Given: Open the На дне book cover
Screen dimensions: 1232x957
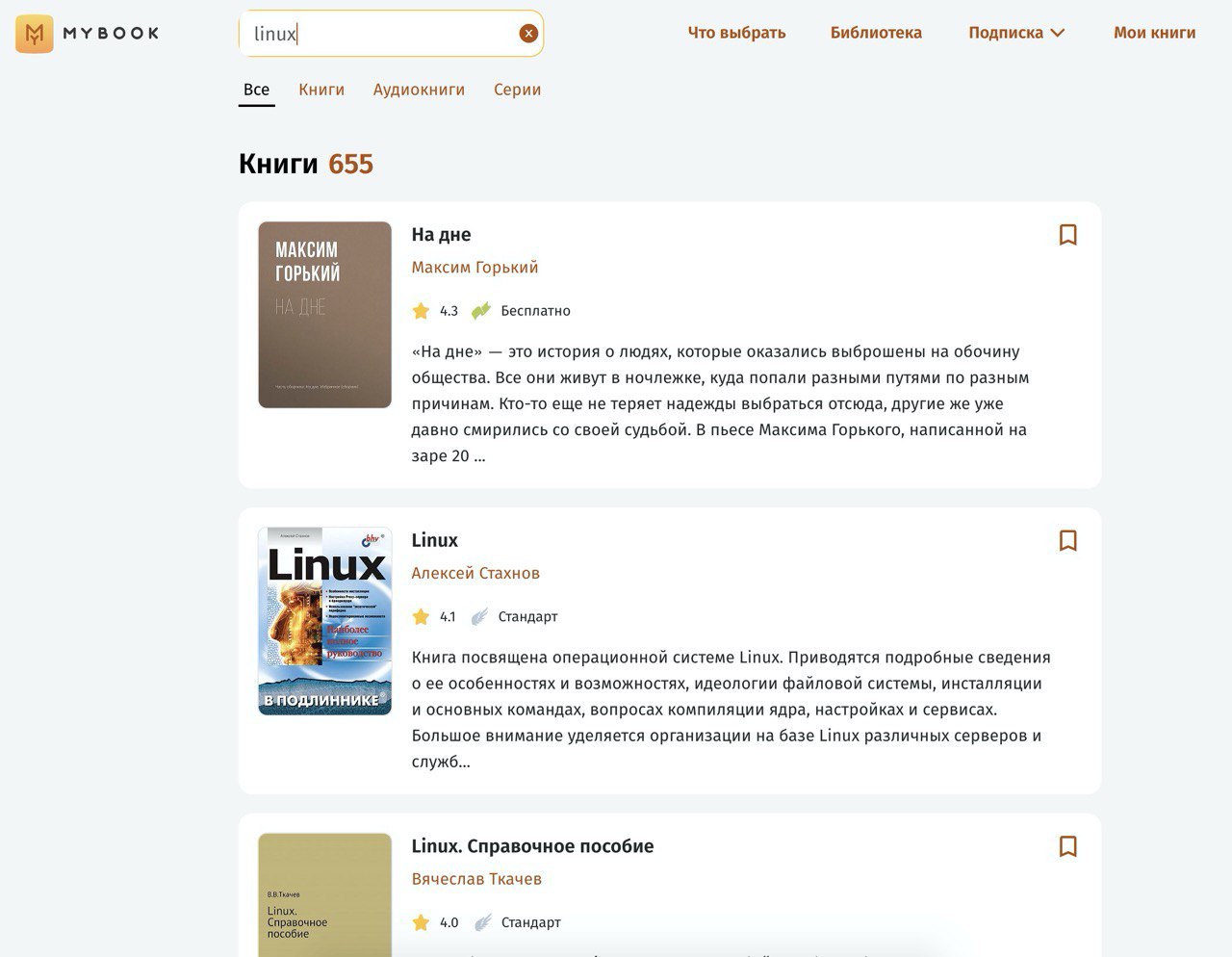Looking at the screenshot, I should tap(324, 315).
